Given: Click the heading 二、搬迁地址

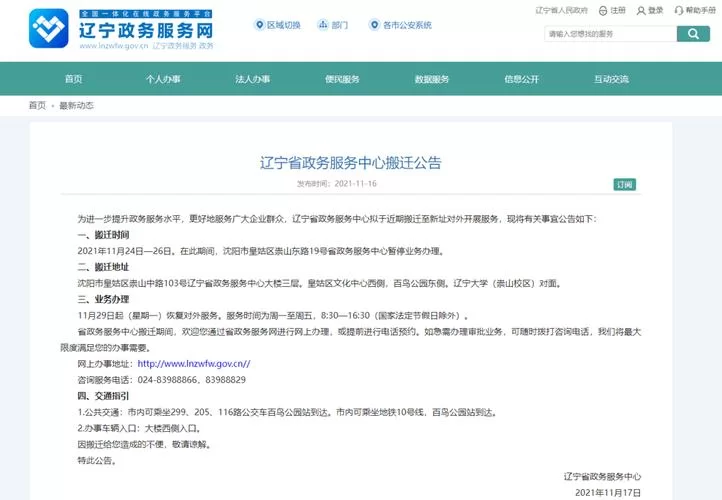Looking at the screenshot, I should (x=103, y=267).
